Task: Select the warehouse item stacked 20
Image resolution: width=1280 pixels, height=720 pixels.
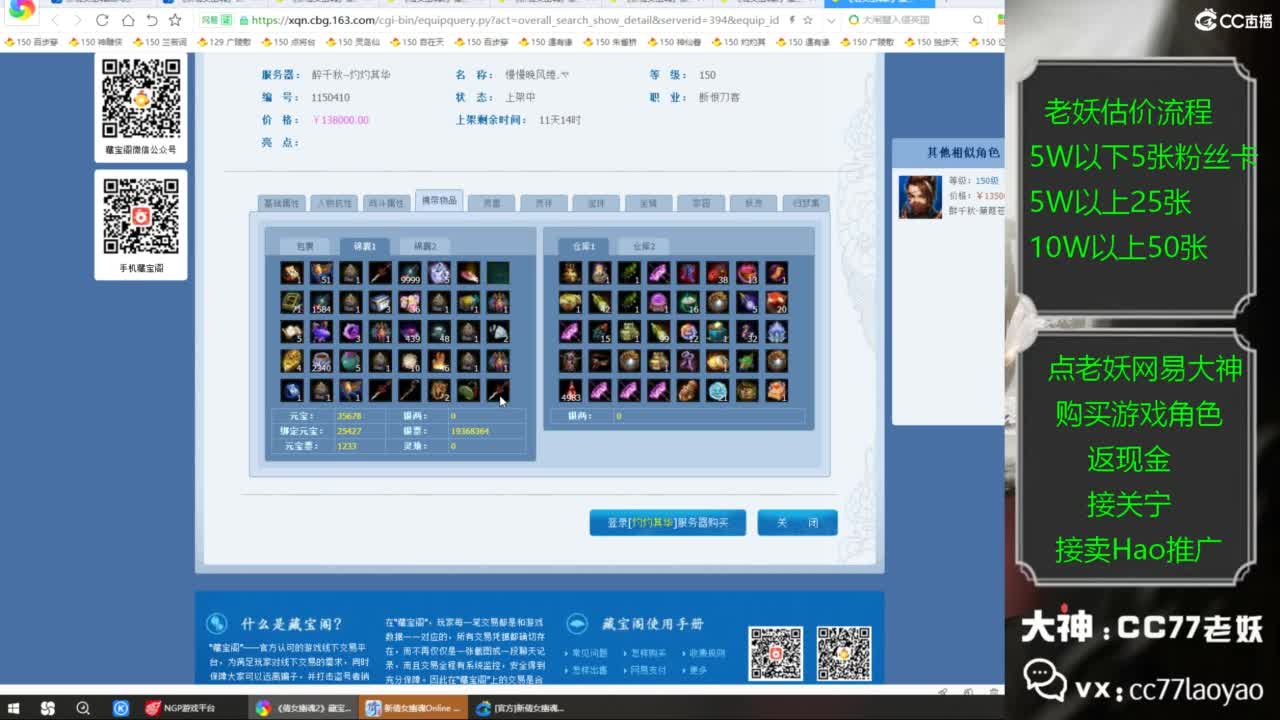Action: pyautogui.click(x=776, y=302)
